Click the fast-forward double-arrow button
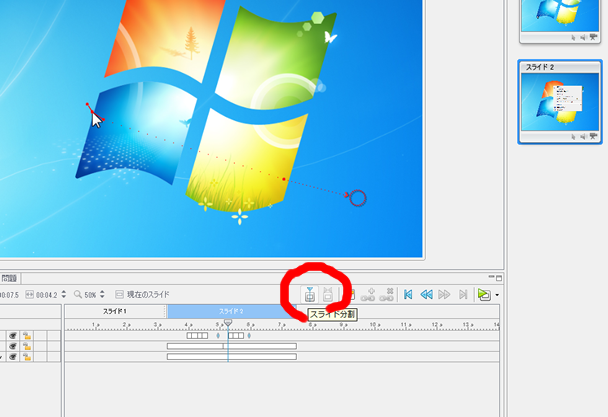Viewport: 608px width, 417px height. (x=444, y=295)
